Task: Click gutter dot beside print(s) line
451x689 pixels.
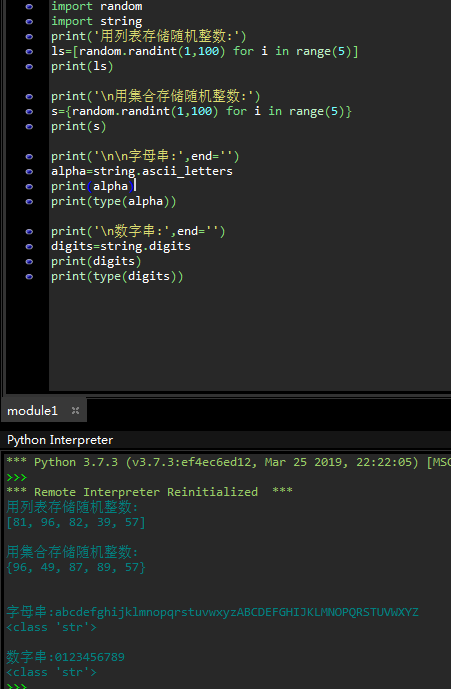Action: coord(29,127)
